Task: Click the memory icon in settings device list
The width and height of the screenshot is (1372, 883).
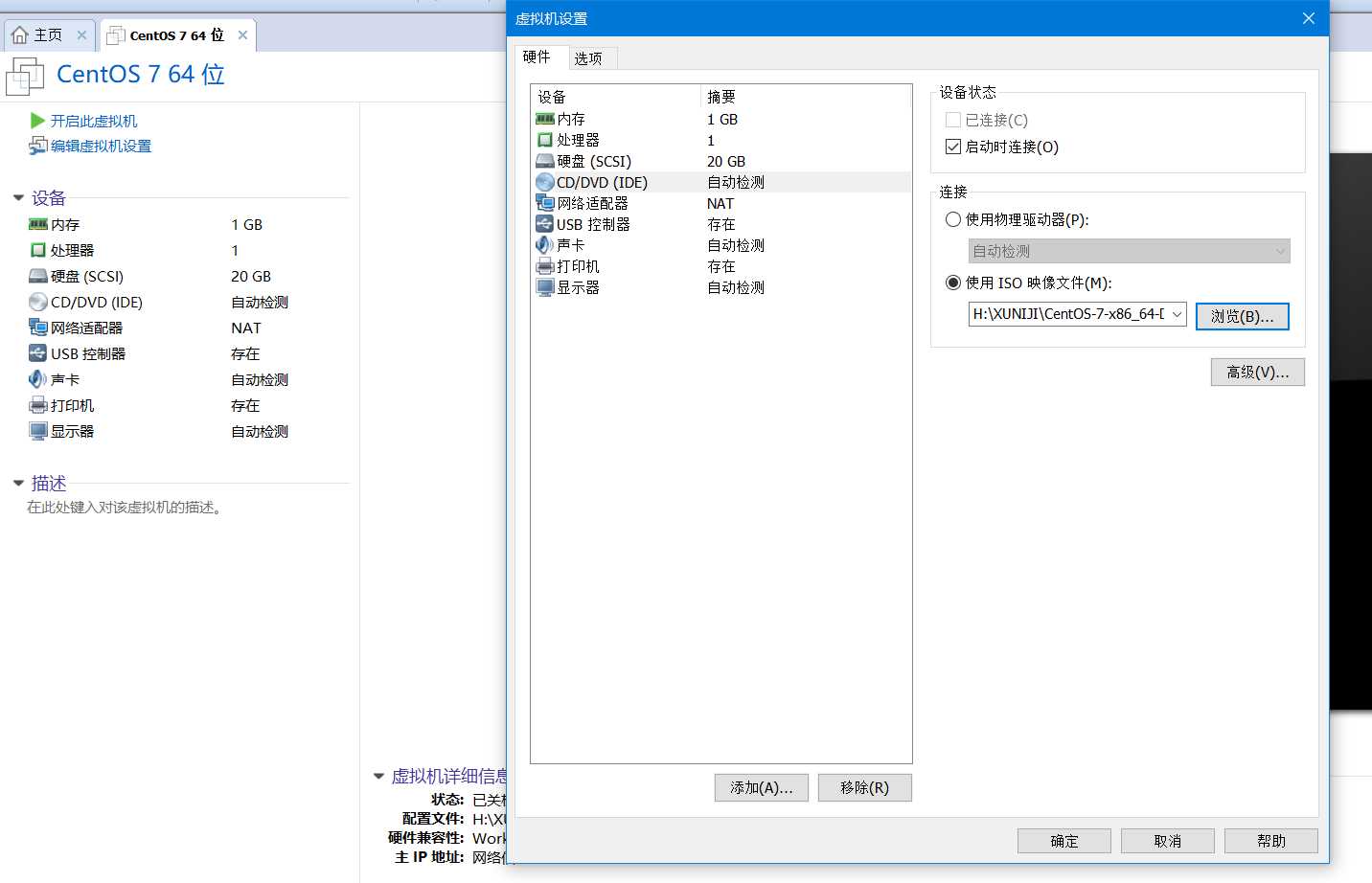Action: 545,119
